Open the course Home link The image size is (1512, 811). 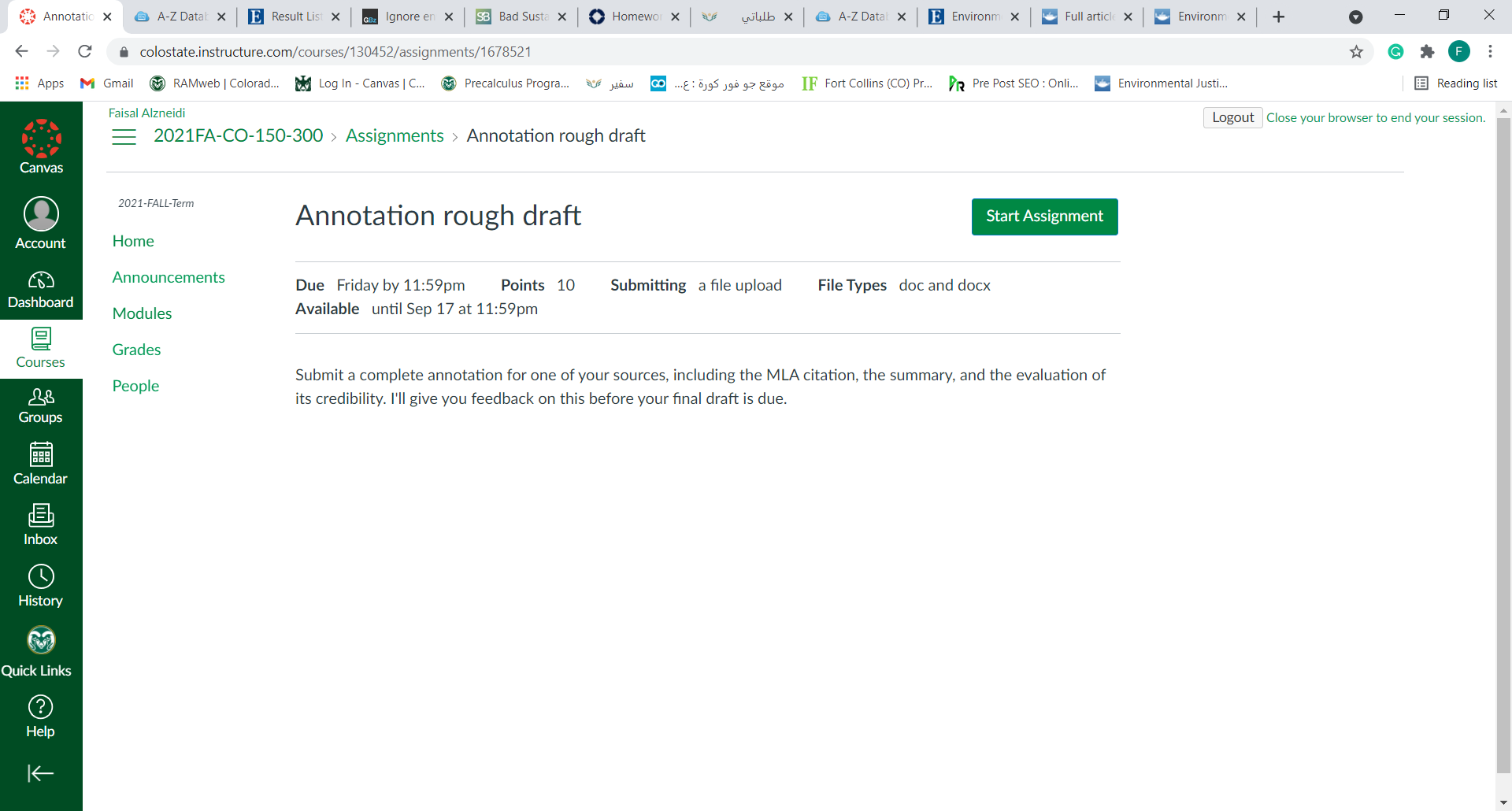(x=133, y=241)
